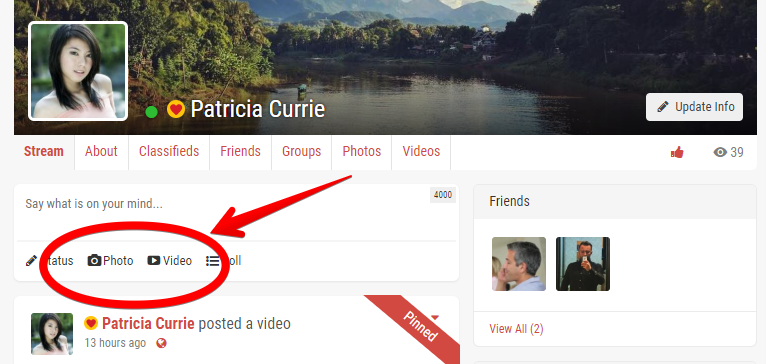Click the thumbs-up like icon
Screen dimensions: 766x364
click(677, 152)
